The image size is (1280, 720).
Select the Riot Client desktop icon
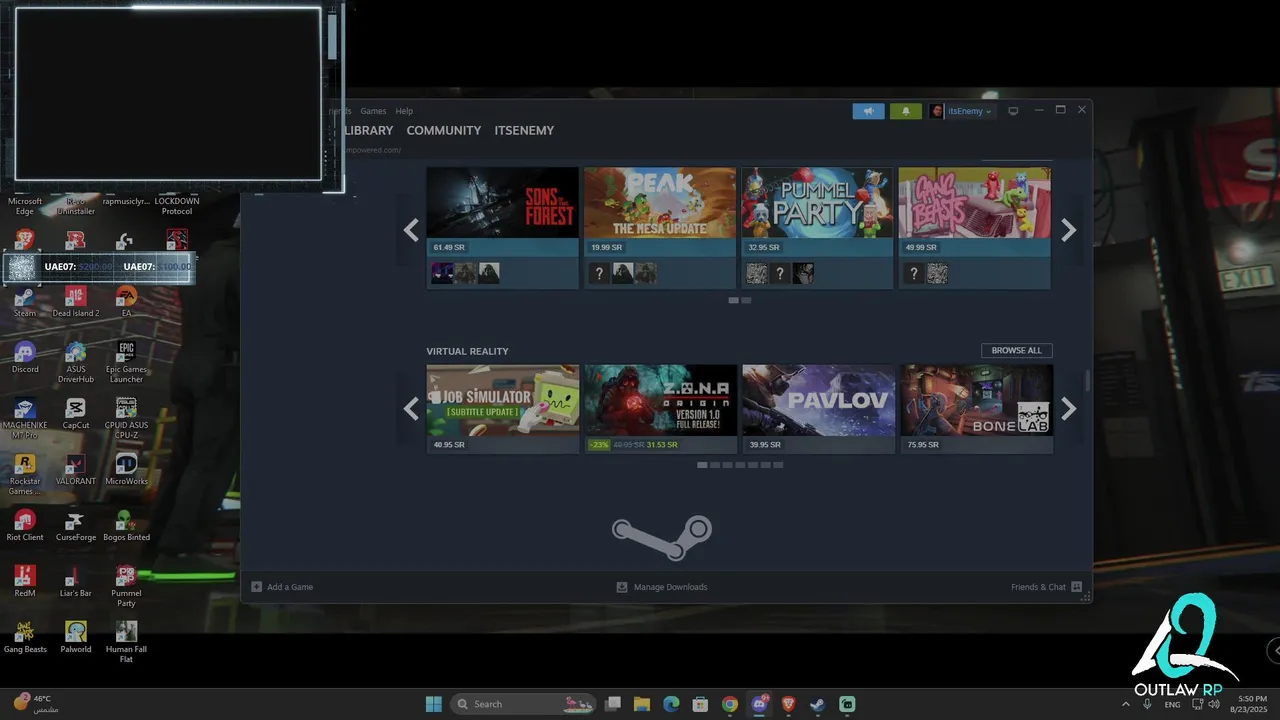(x=25, y=525)
